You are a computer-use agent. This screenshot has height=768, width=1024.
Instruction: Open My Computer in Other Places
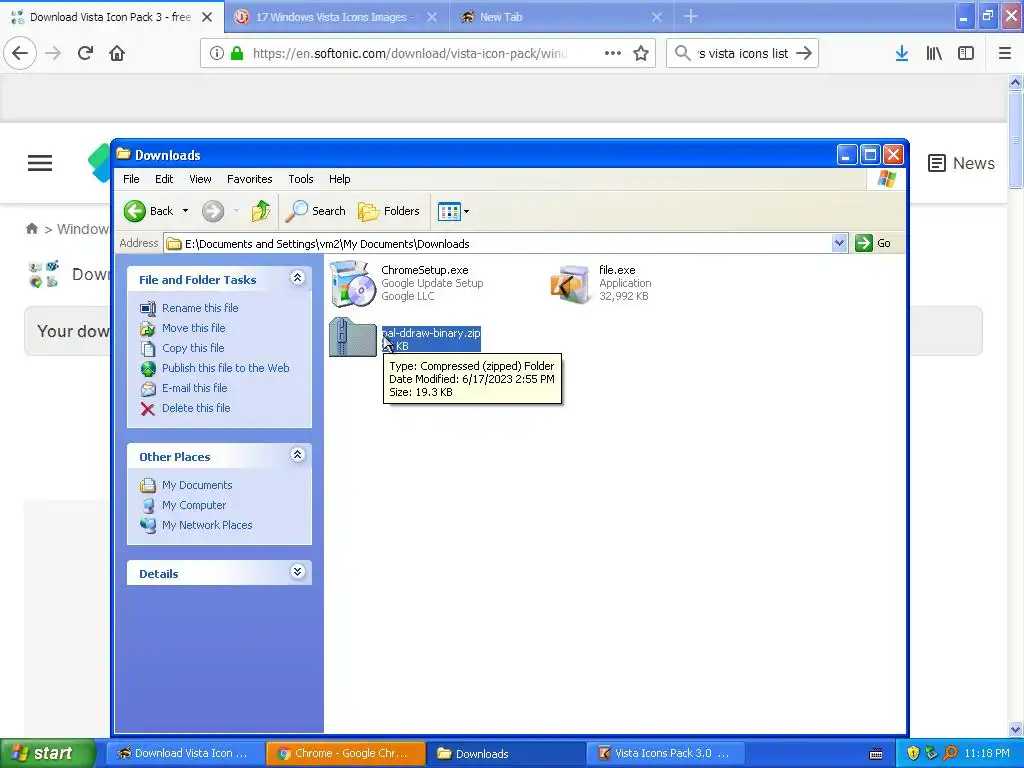[x=193, y=505]
